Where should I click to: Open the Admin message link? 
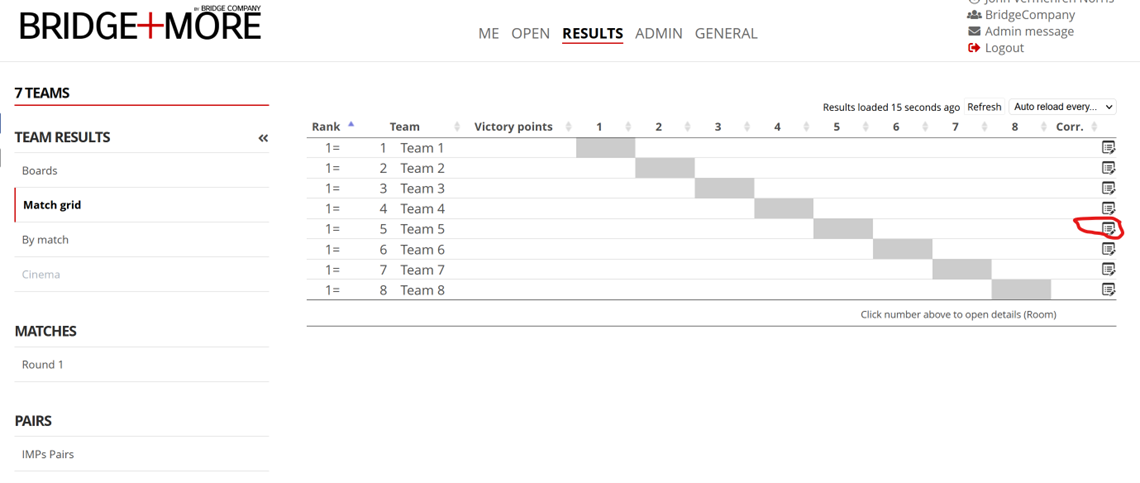coord(1029,31)
